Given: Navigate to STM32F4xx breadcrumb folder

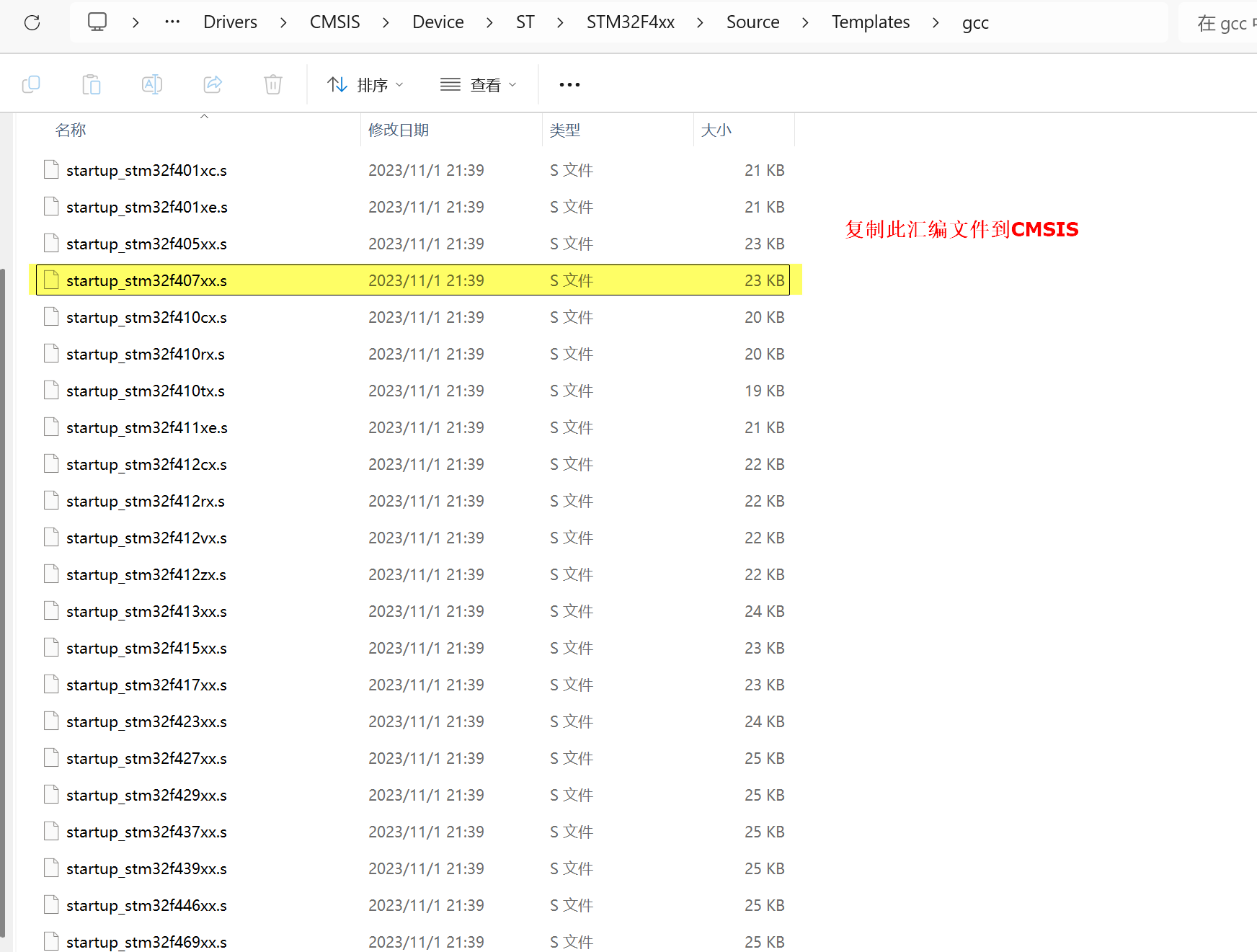Looking at the screenshot, I should tap(631, 22).
